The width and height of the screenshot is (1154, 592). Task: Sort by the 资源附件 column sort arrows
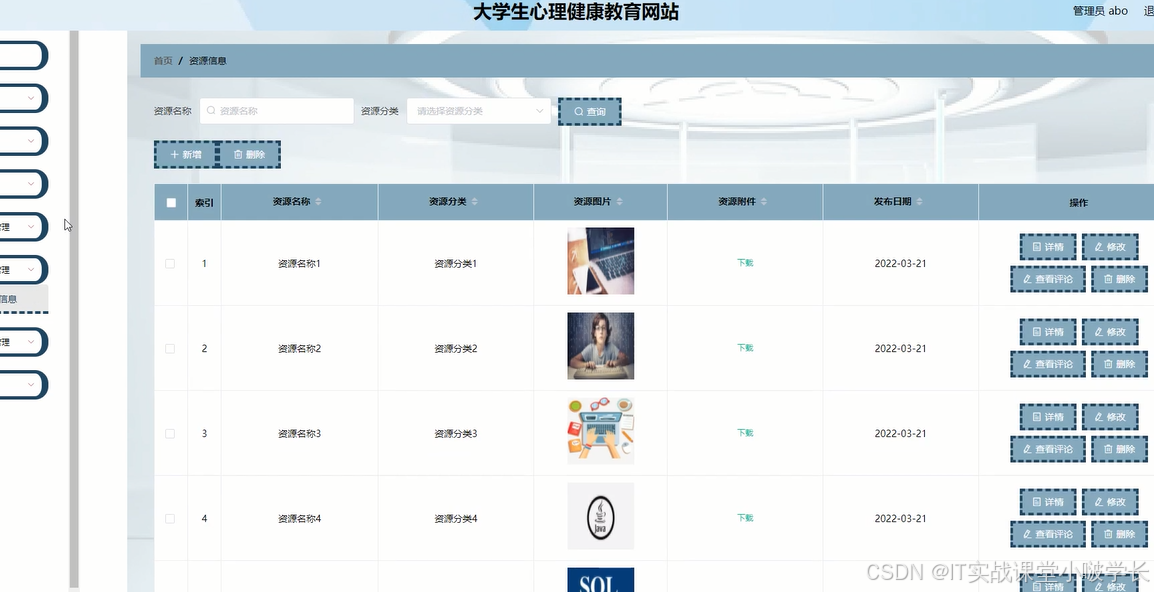pyautogui.click(x=763, y=202)
